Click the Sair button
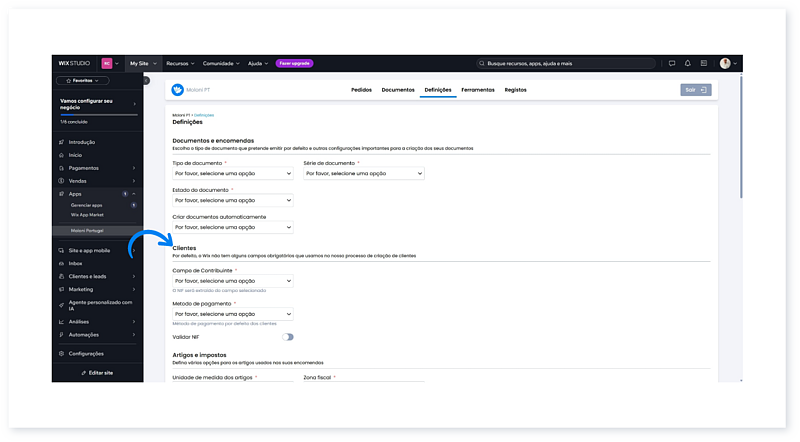Image resolution: width=800 pixels, height=442 pixels. pyautogui.click(x=696, y=90)
